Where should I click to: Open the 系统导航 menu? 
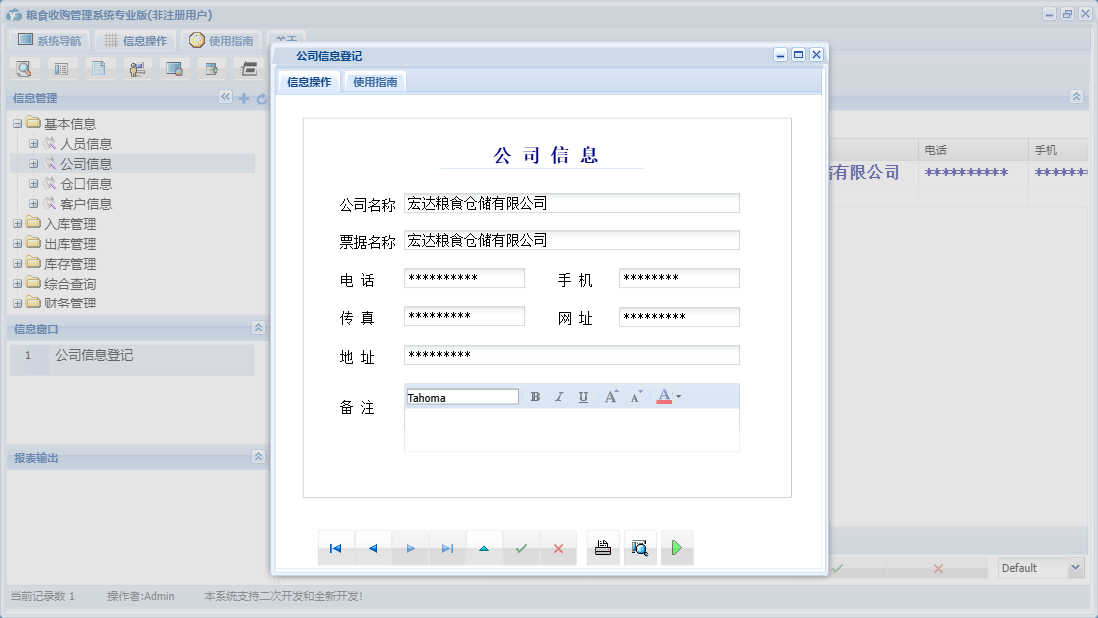pos(49,40)
